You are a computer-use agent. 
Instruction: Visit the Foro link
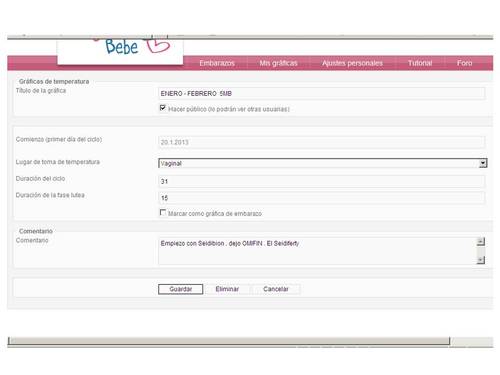464,63
